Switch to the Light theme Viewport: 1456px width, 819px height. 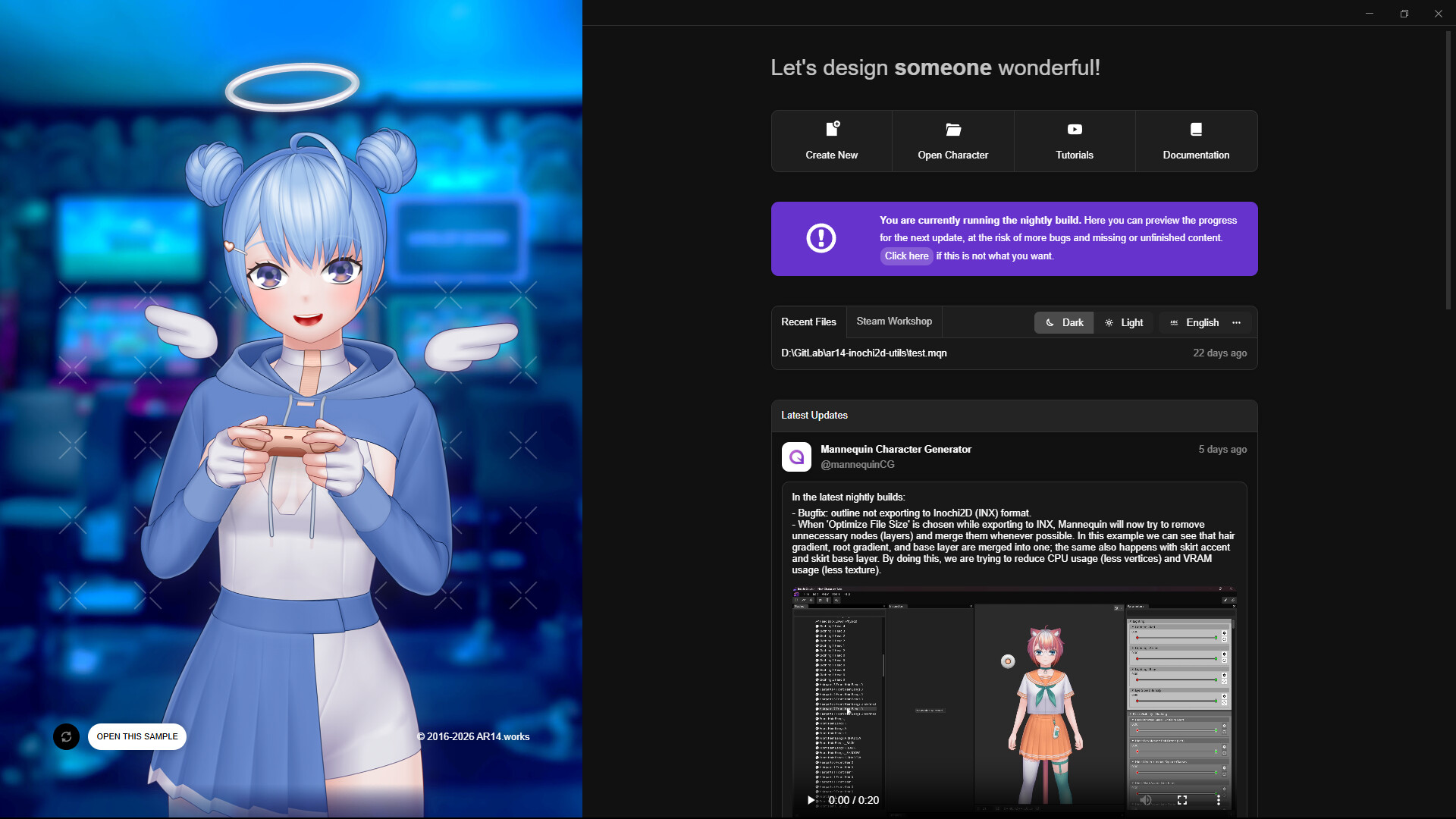[x=1124, y=323]
